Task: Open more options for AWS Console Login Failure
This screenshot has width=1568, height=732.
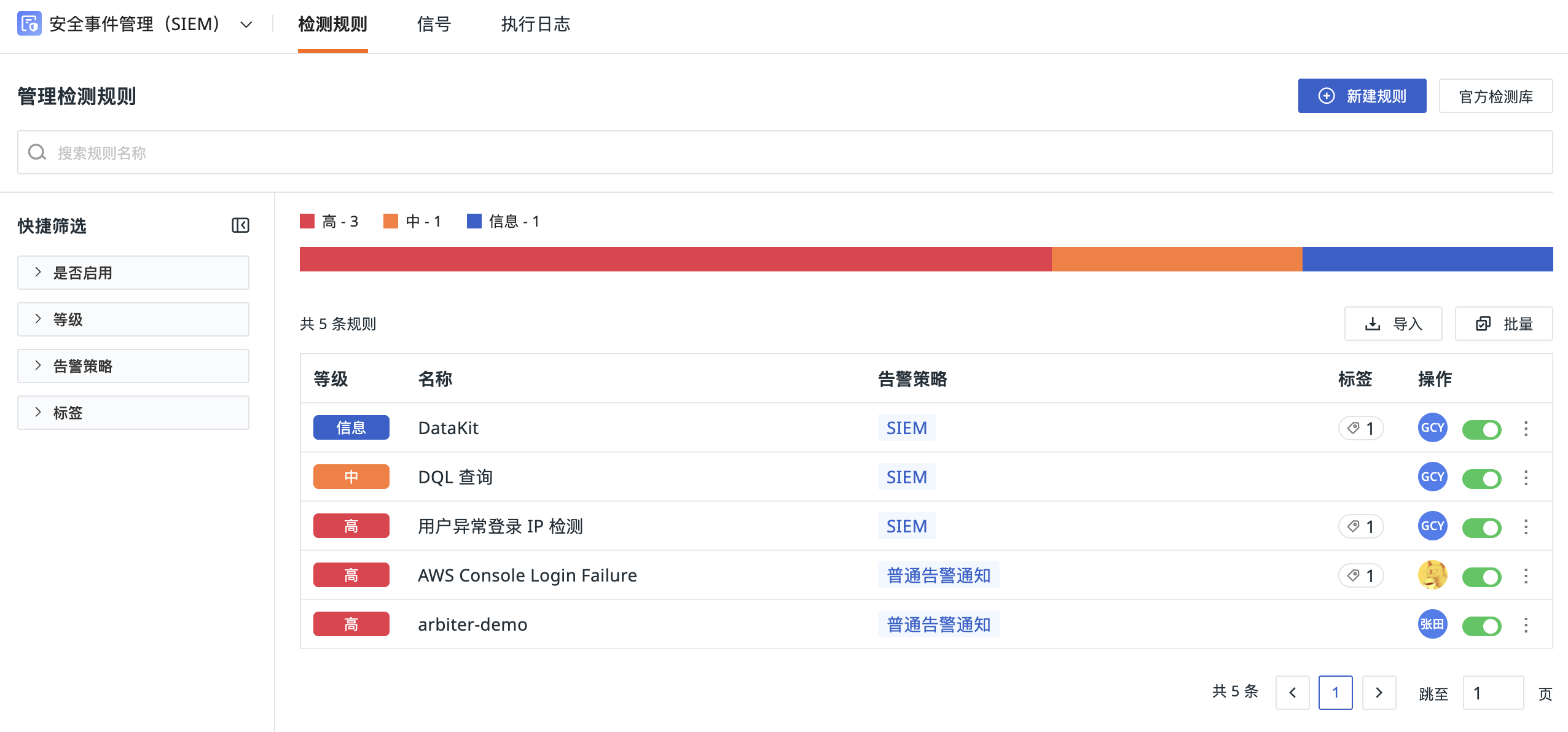Action: (1526, 576)
